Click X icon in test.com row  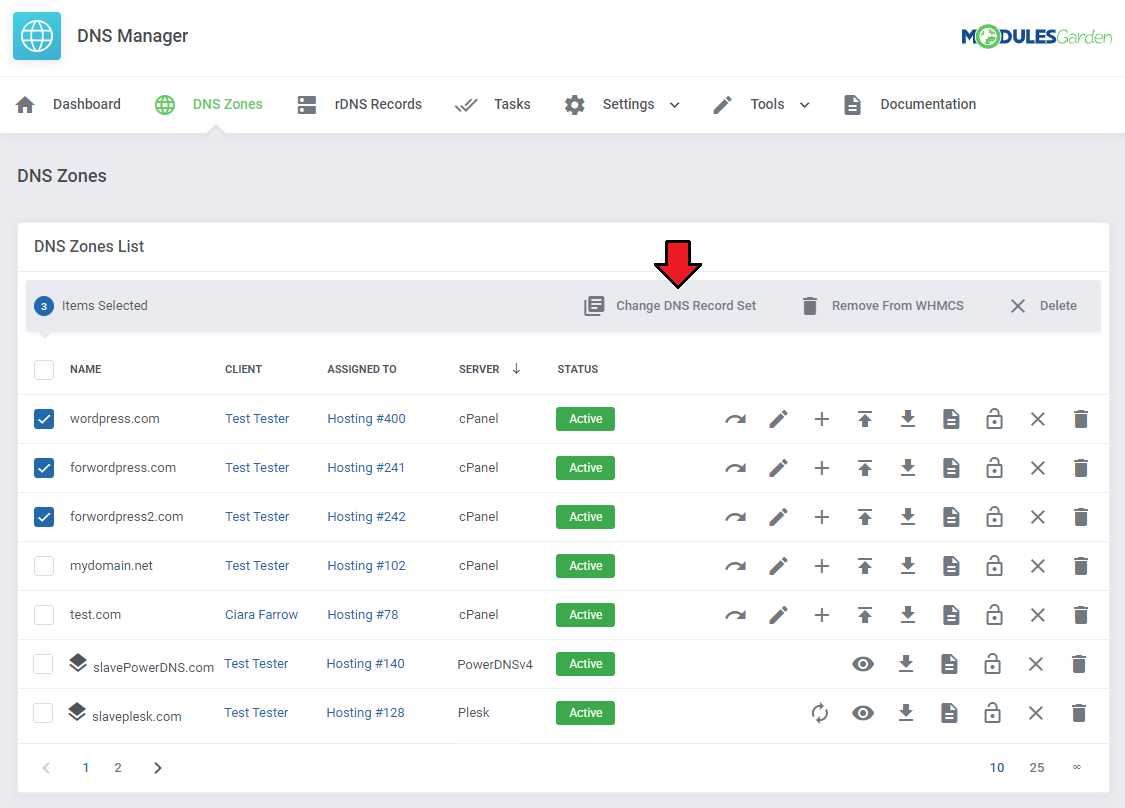click(x=1037, y=615)
